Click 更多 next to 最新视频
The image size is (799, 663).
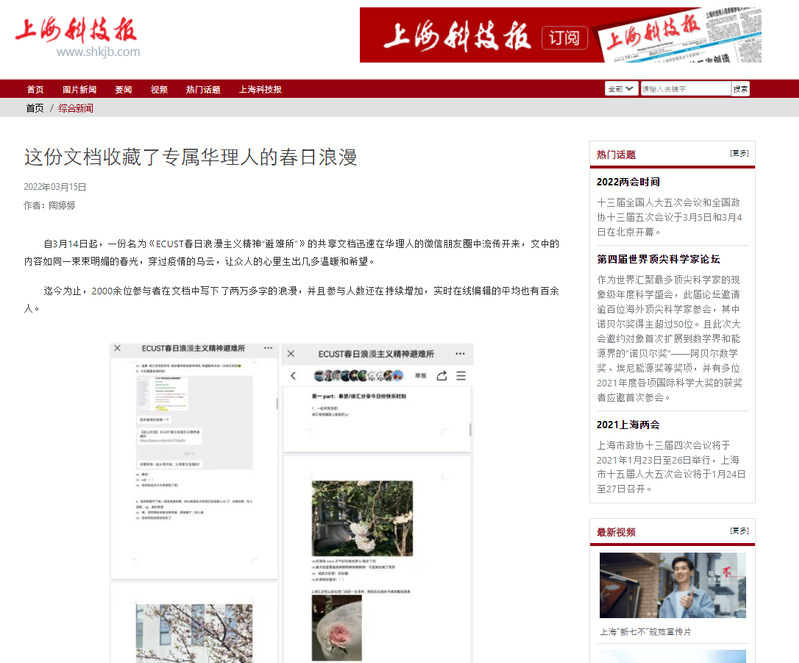pos(739,531)
